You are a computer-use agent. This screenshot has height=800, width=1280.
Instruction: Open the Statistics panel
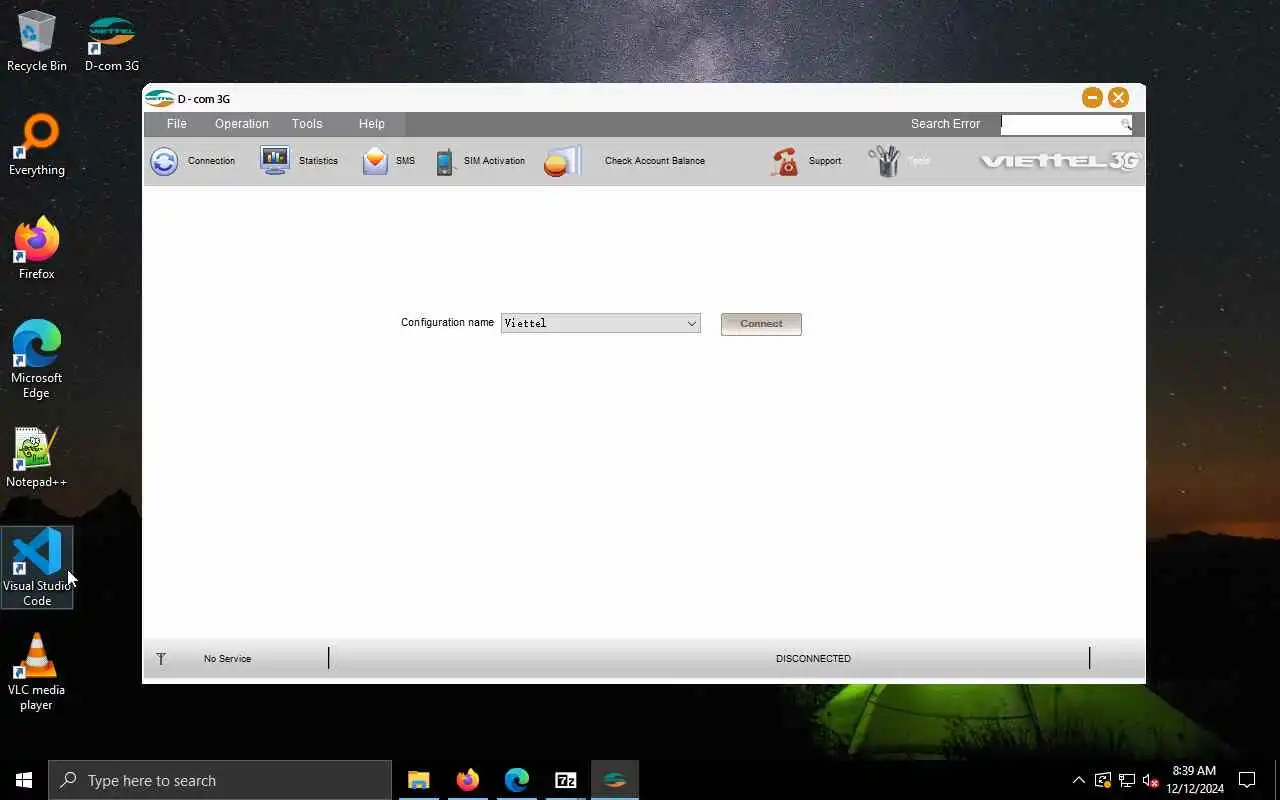(x=299, y=161)
